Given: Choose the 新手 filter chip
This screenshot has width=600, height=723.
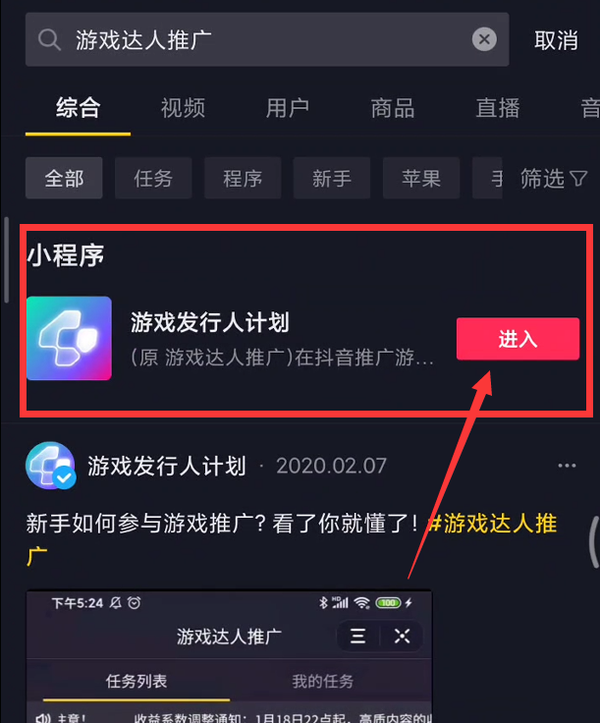Looking at the screenshot, I should tap(332, 178).
